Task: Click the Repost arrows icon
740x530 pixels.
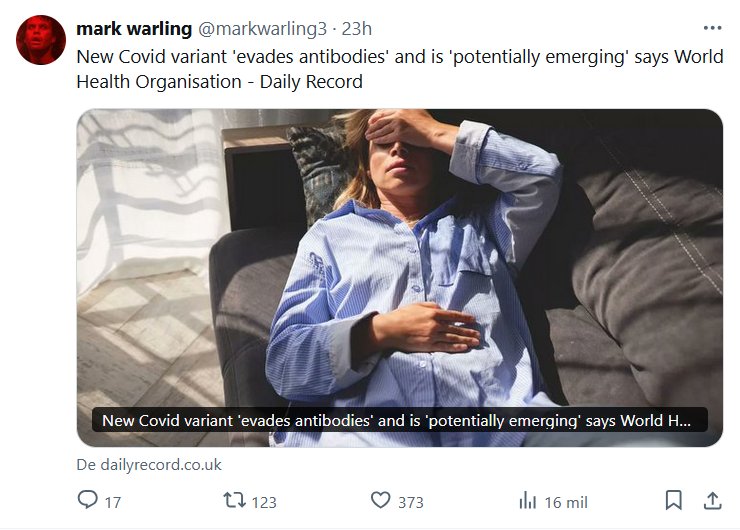Action: coord(232,500)
